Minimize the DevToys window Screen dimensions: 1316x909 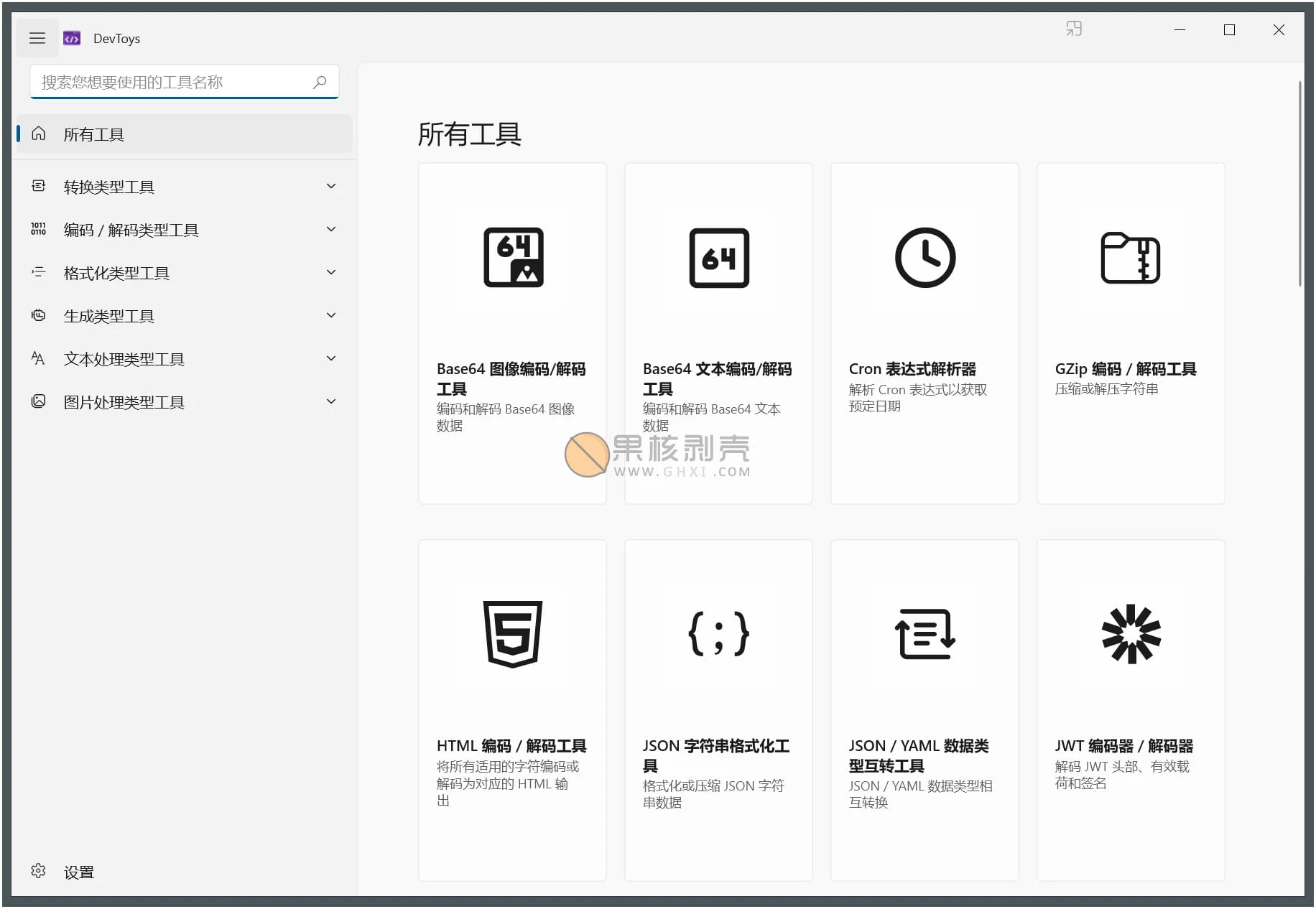click(x=1180, y=29)
